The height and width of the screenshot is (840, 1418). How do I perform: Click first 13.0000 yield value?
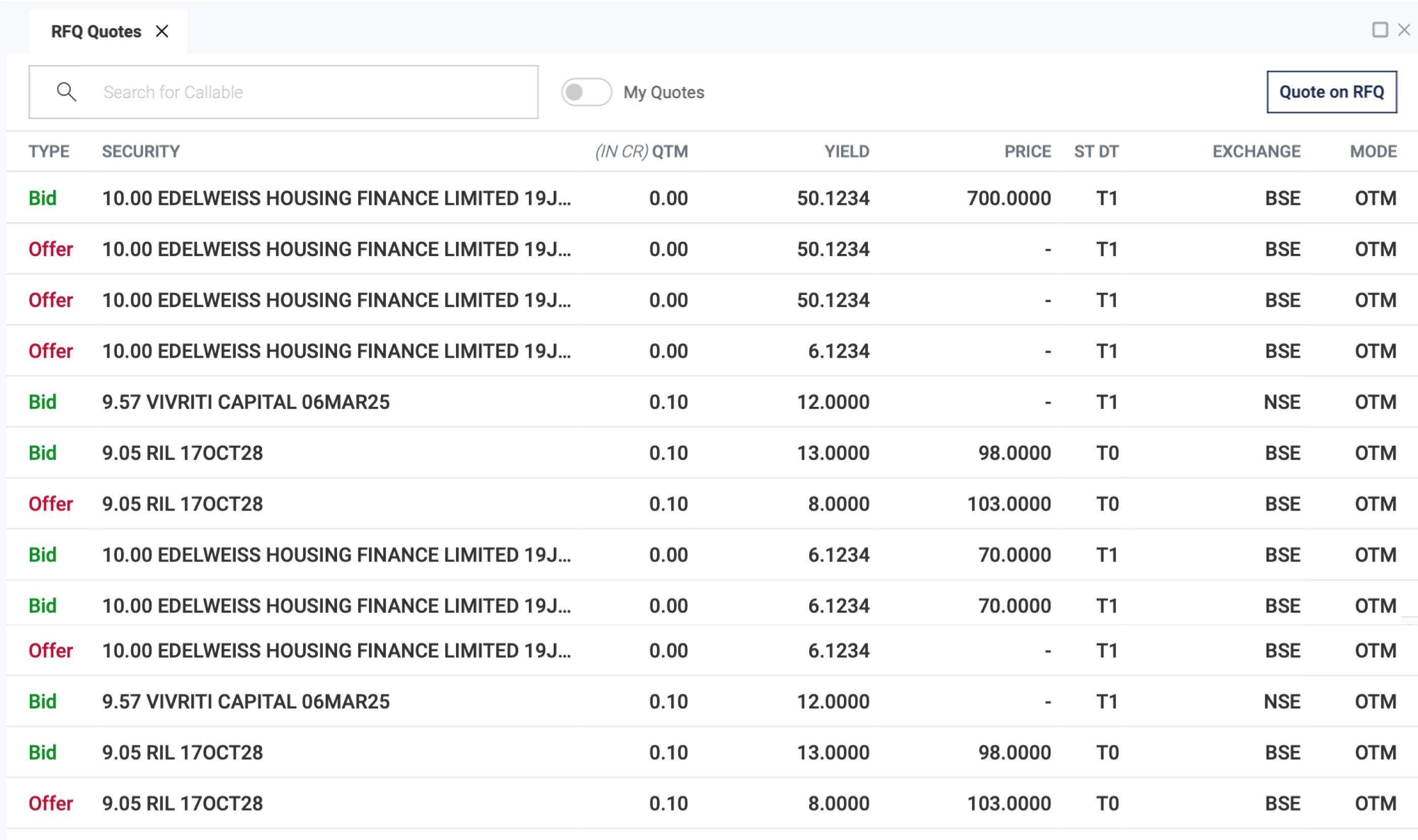(833, 453)
